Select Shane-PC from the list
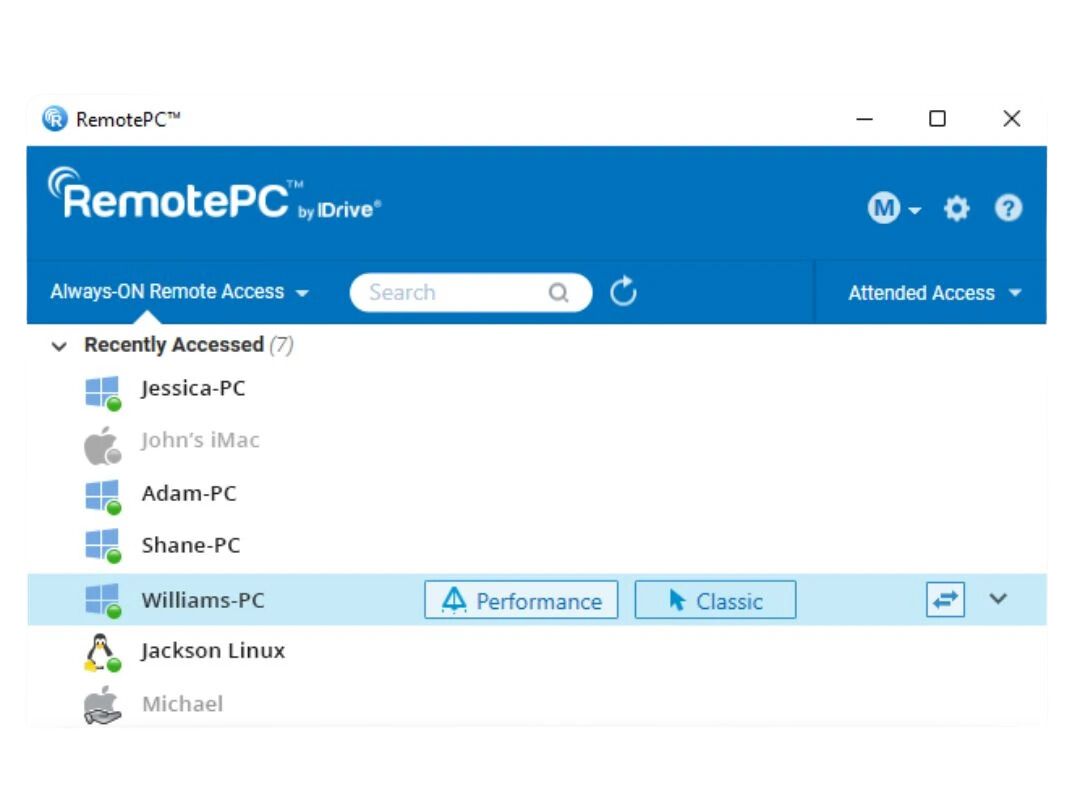1080x810 pixels. click(191, 545)
